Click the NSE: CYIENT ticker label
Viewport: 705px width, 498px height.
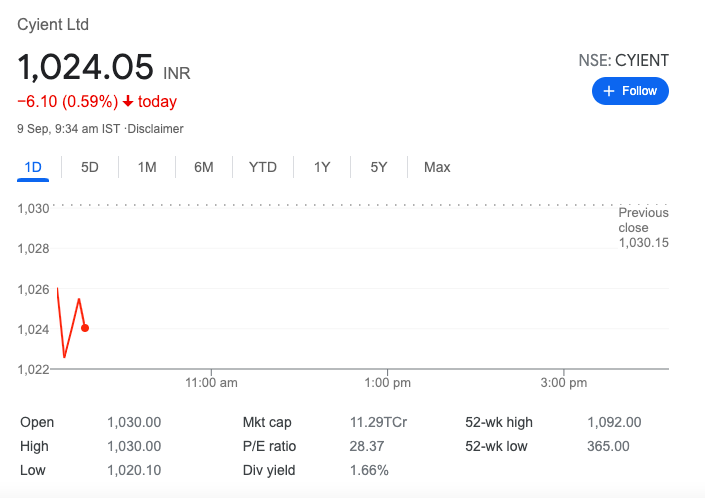point(624,60)
